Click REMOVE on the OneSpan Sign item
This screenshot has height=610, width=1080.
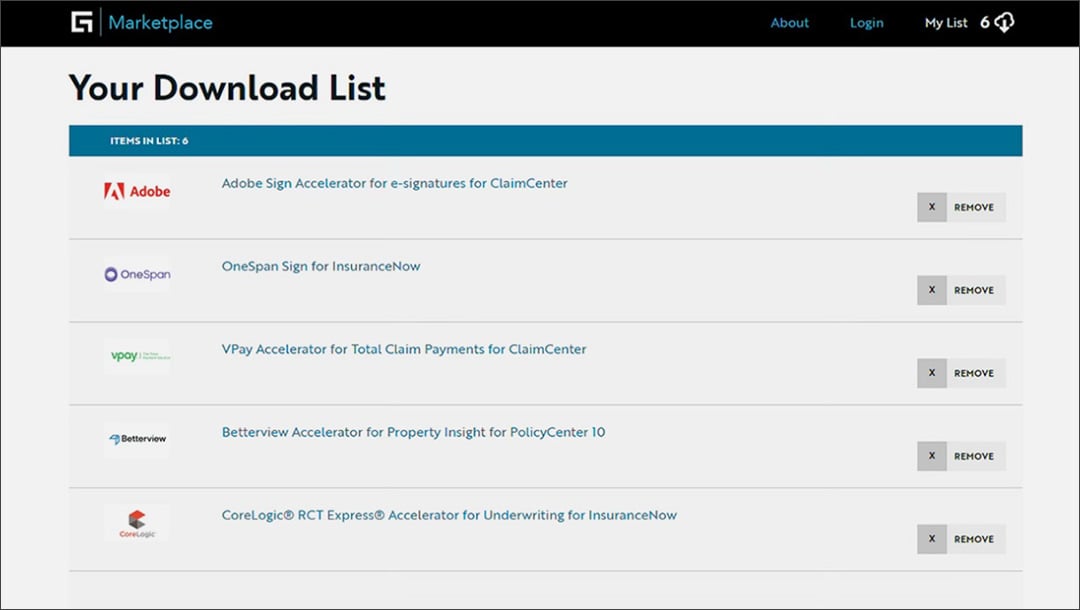click(x=973, y=290)
